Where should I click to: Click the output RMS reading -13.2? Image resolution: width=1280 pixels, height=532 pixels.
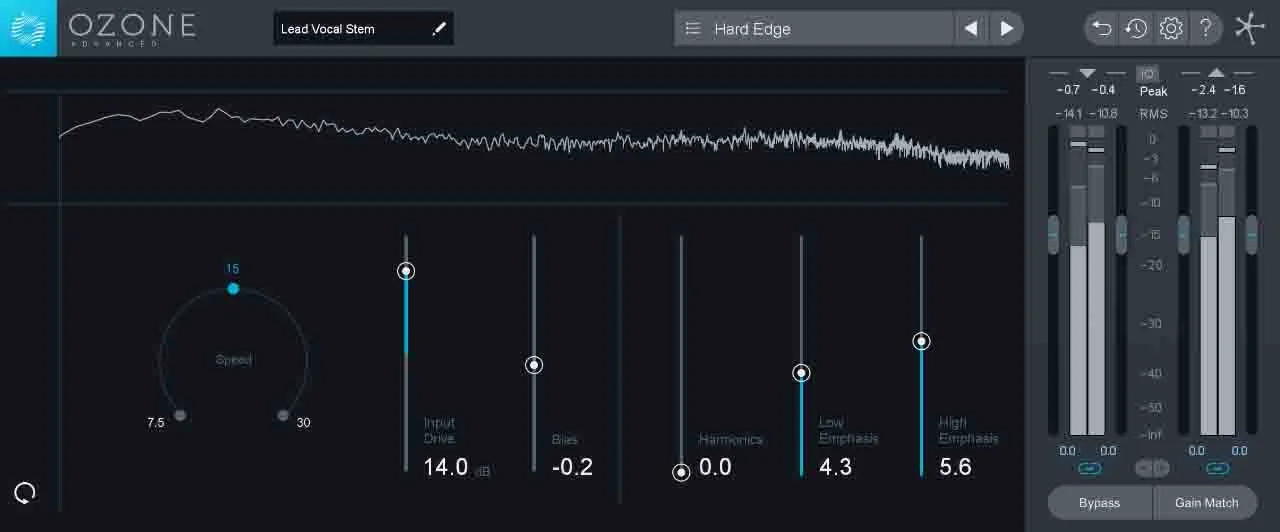click(x=1202, y=114)
